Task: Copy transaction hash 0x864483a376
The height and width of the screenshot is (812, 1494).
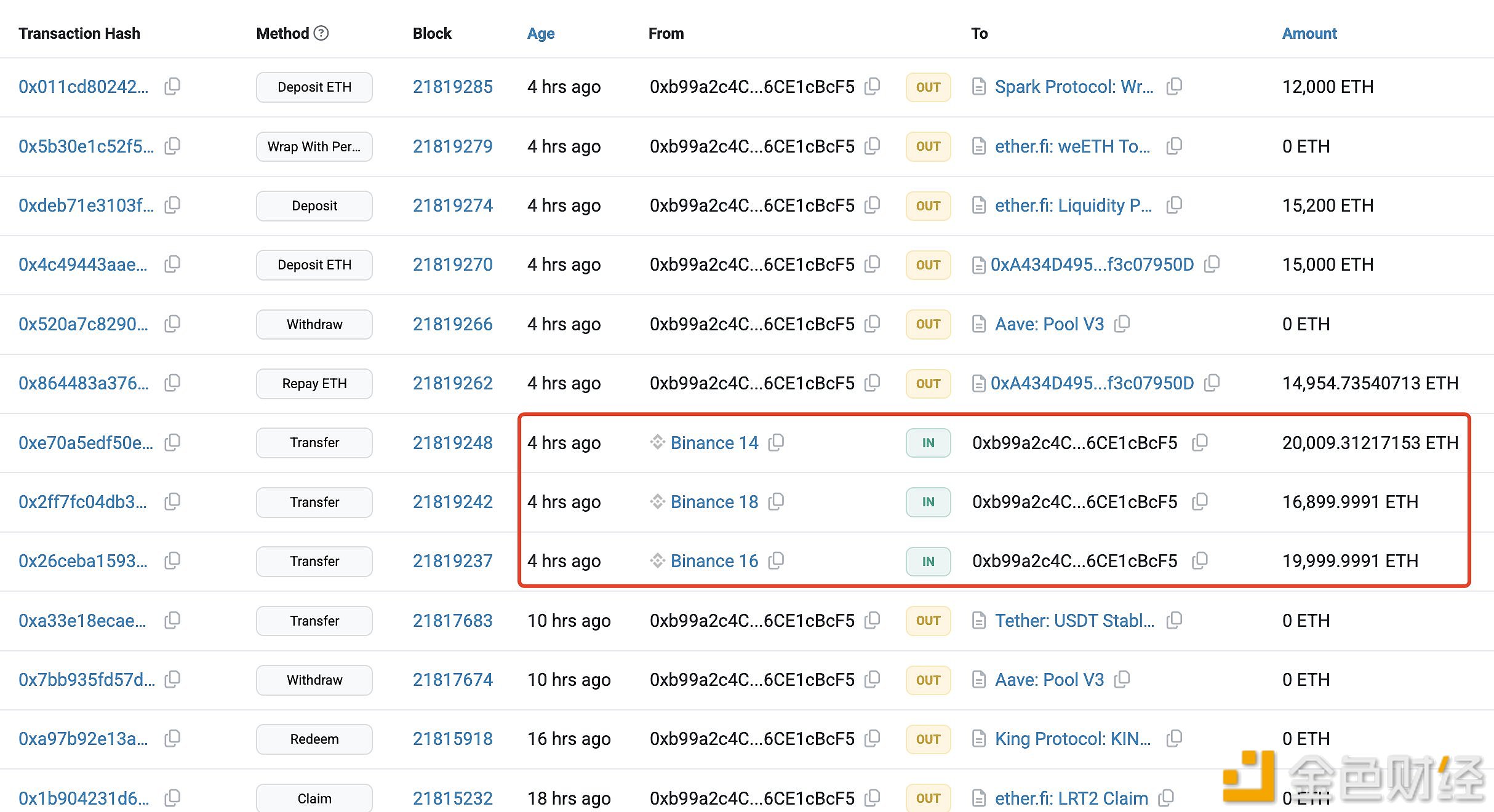Action: click(x=172, y=383)
